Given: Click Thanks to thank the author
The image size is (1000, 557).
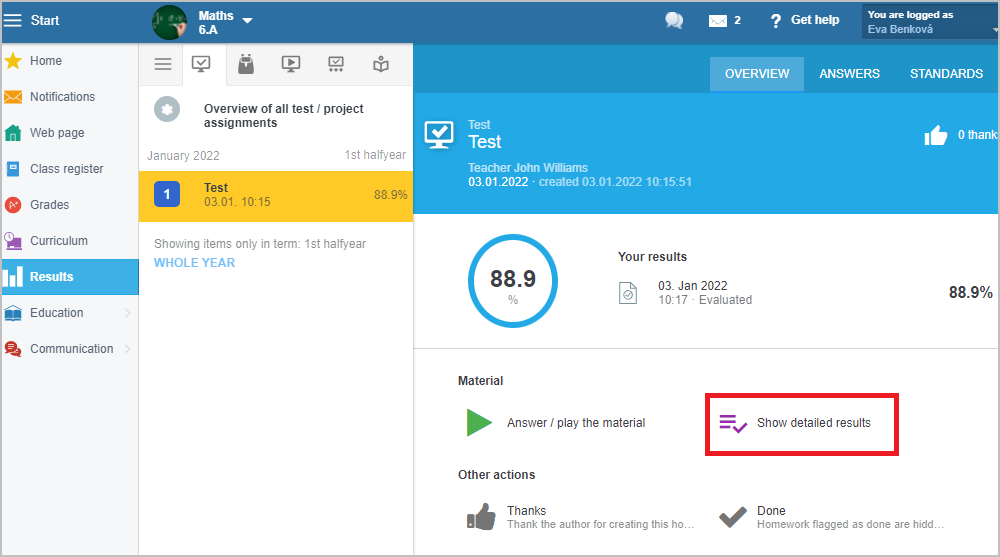Looking at the screenshot, I should pos(527,510).
